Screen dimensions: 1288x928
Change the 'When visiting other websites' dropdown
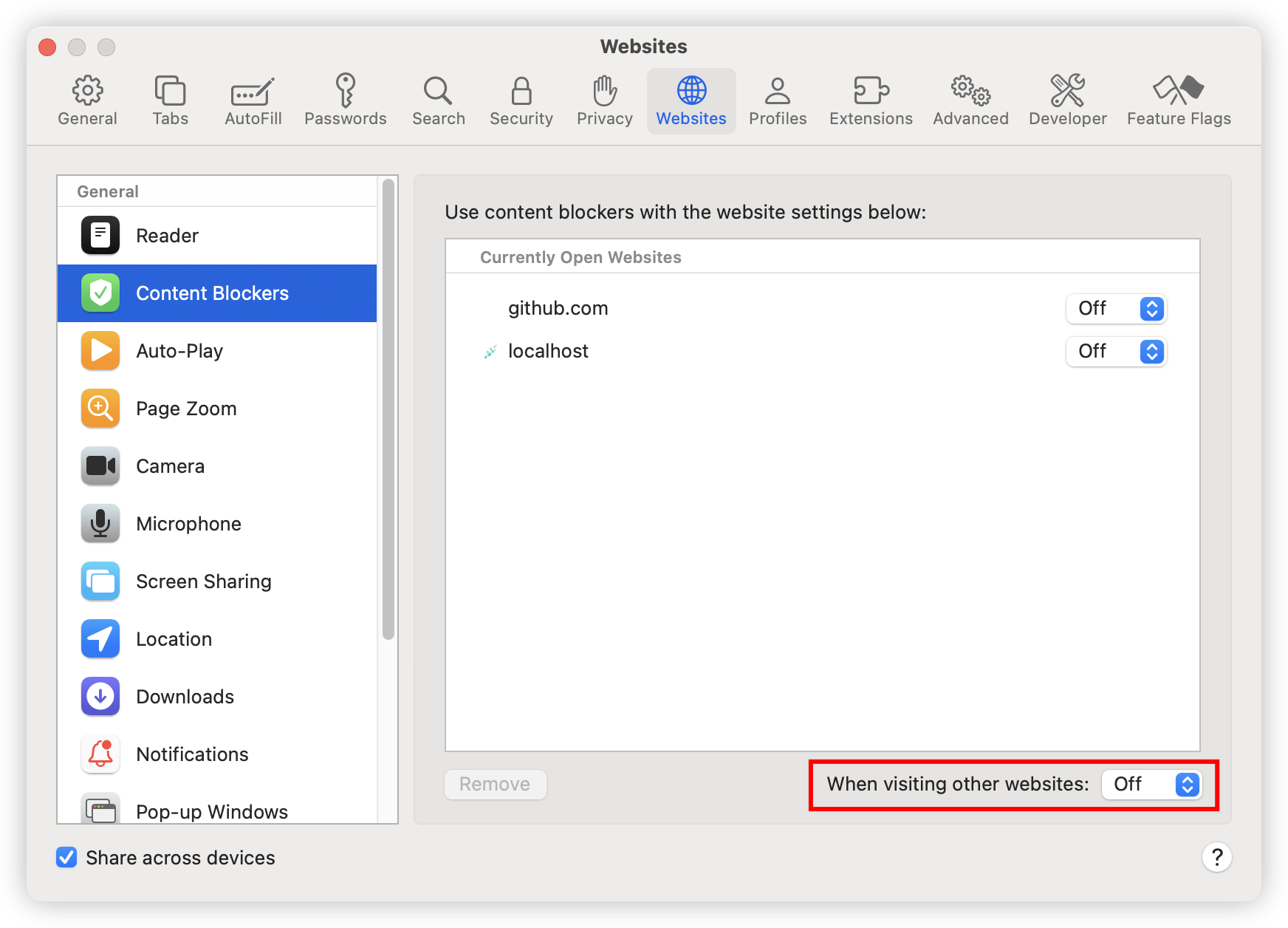click(x=1151, y=785)
